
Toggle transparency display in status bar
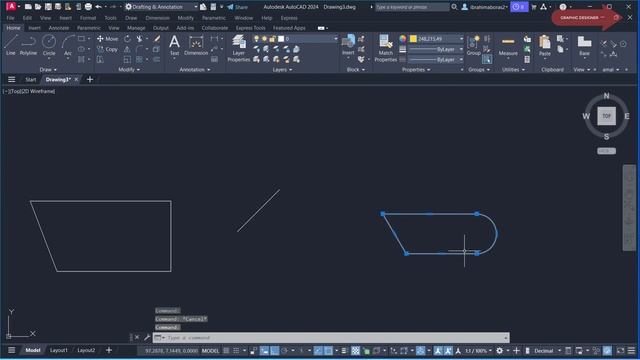[356, 351]
